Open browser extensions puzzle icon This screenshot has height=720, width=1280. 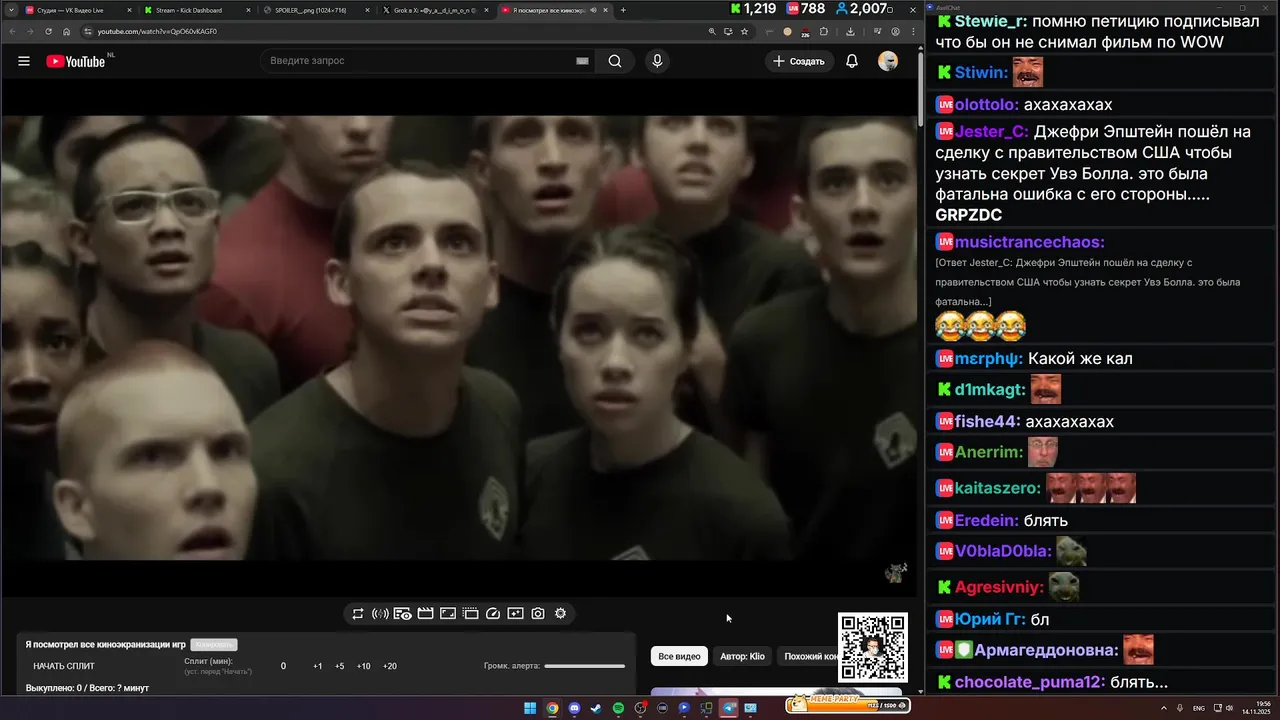point(824,31)
